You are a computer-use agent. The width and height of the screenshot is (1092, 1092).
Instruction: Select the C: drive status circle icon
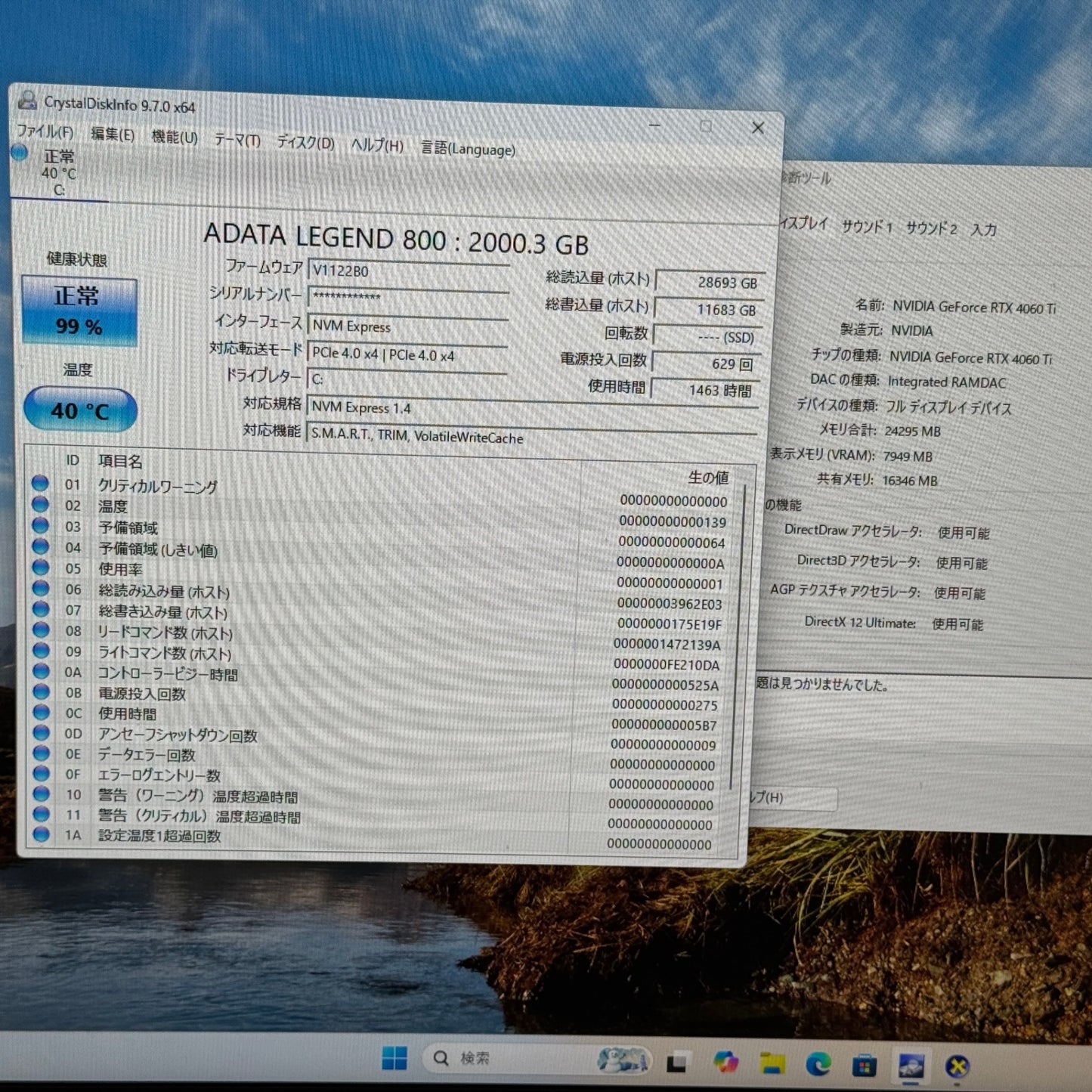tap(20, 153)
